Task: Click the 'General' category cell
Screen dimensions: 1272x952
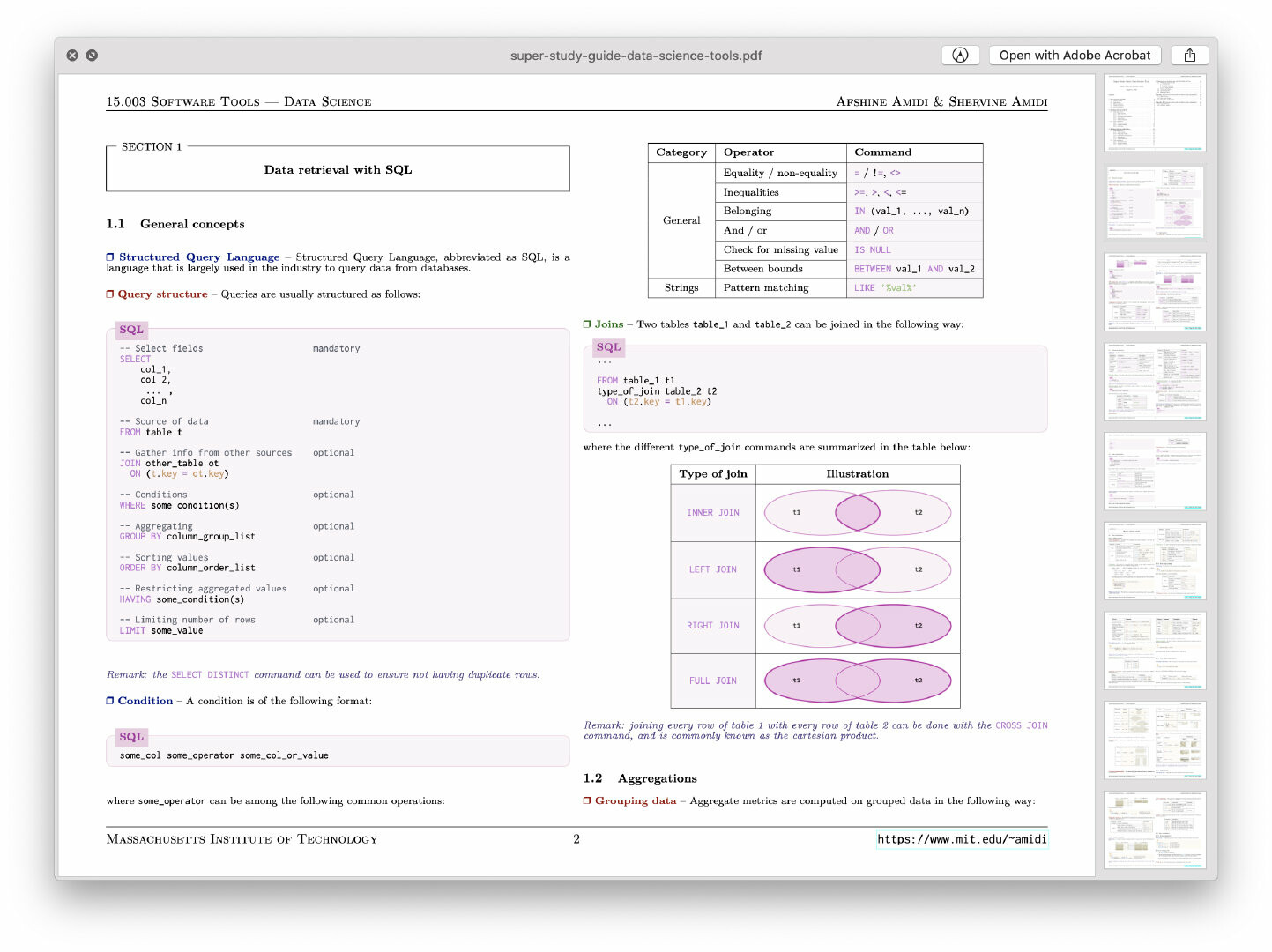Action: coord(681,220)
